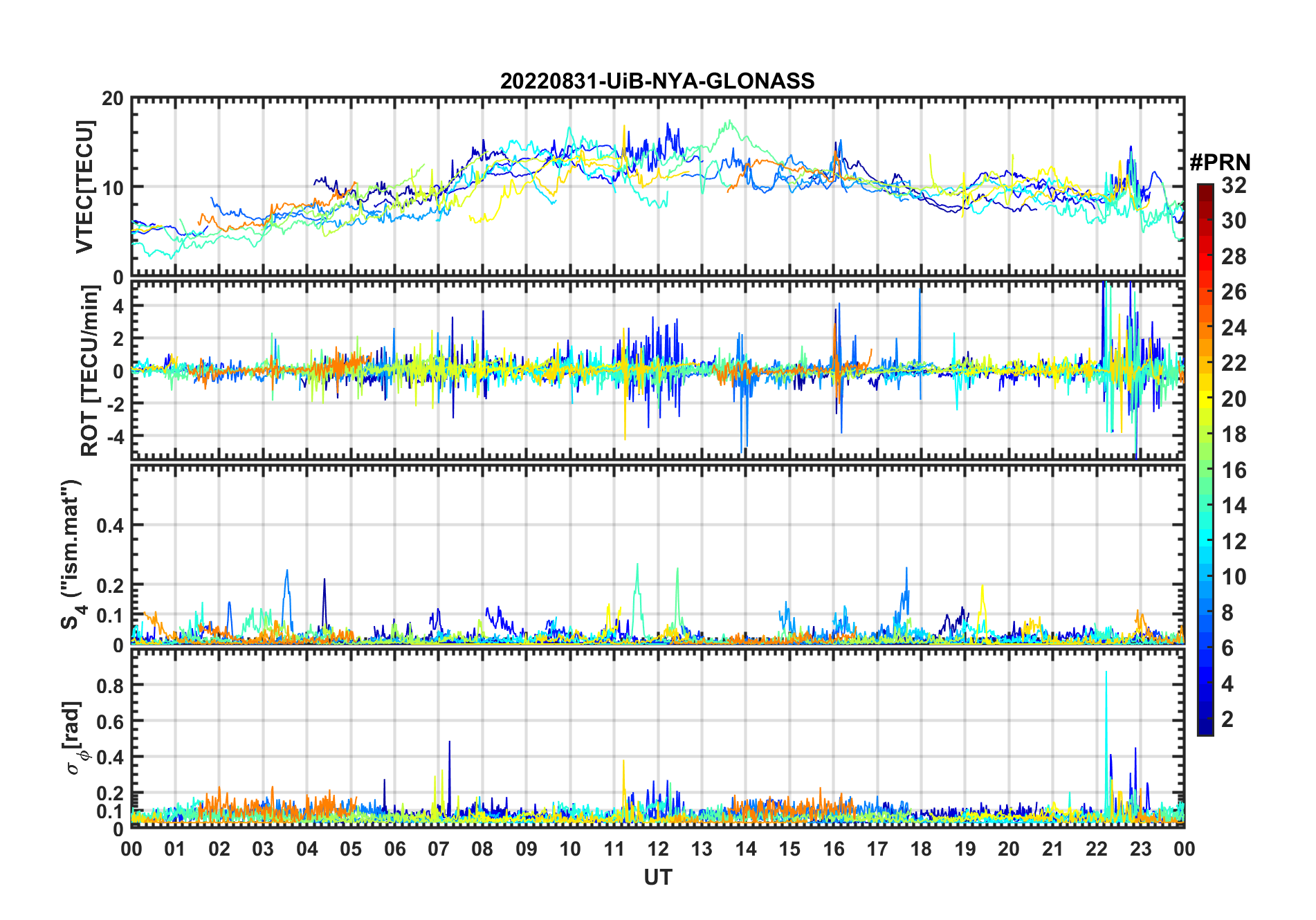Click the 2 label on PRN colorbar

click(x=1228, y=719)
